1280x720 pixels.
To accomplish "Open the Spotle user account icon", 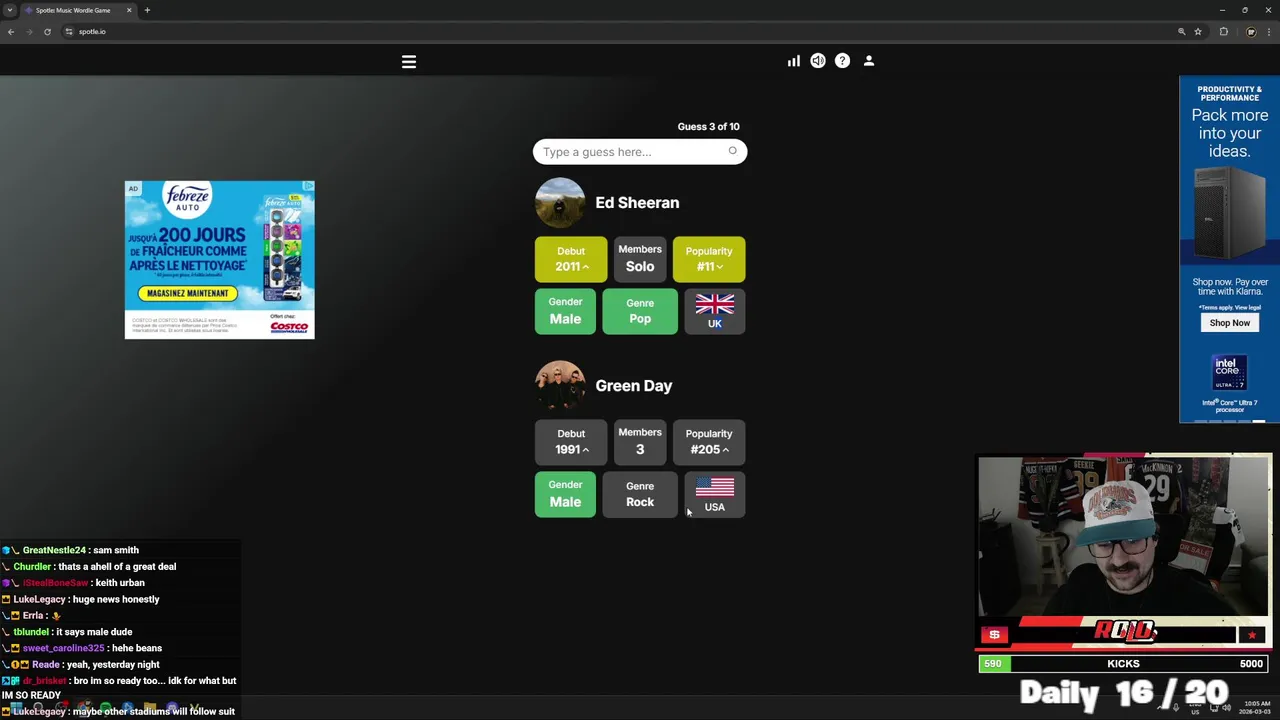I will (869, 61).
